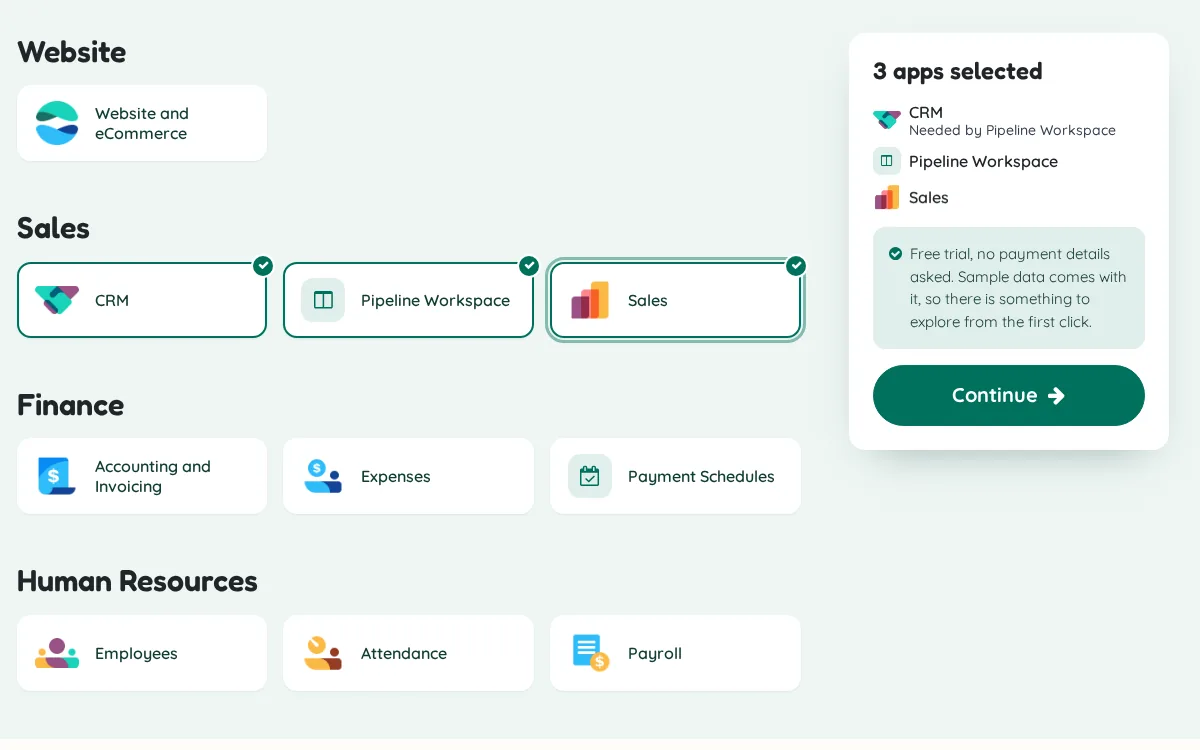The height and width of the screenshot is (750, 1200).
Task: Click the Payment Schedules calendar icon
Action: click(x=590, y=476)
